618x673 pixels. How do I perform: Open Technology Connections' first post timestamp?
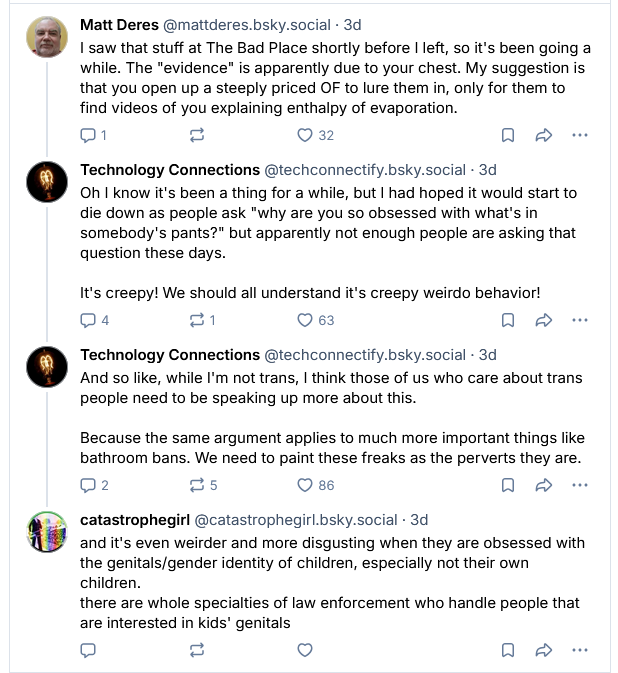(487, 170)
